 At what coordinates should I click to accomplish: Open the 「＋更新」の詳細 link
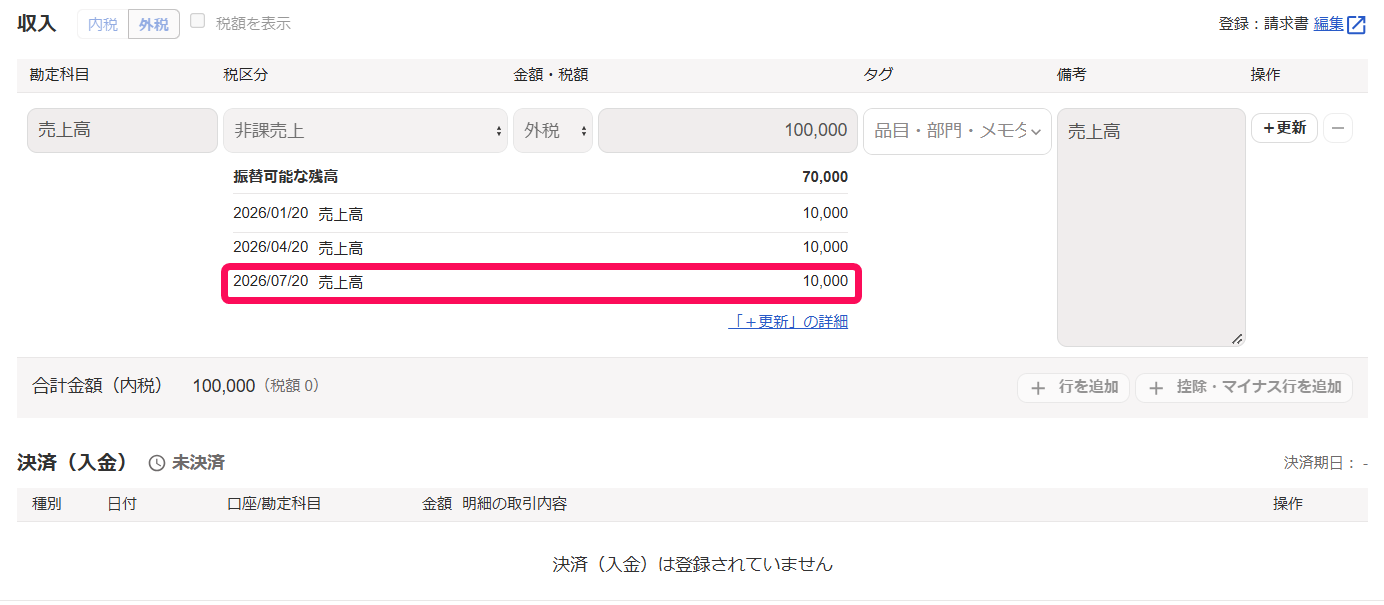click(x=788, y=322)
